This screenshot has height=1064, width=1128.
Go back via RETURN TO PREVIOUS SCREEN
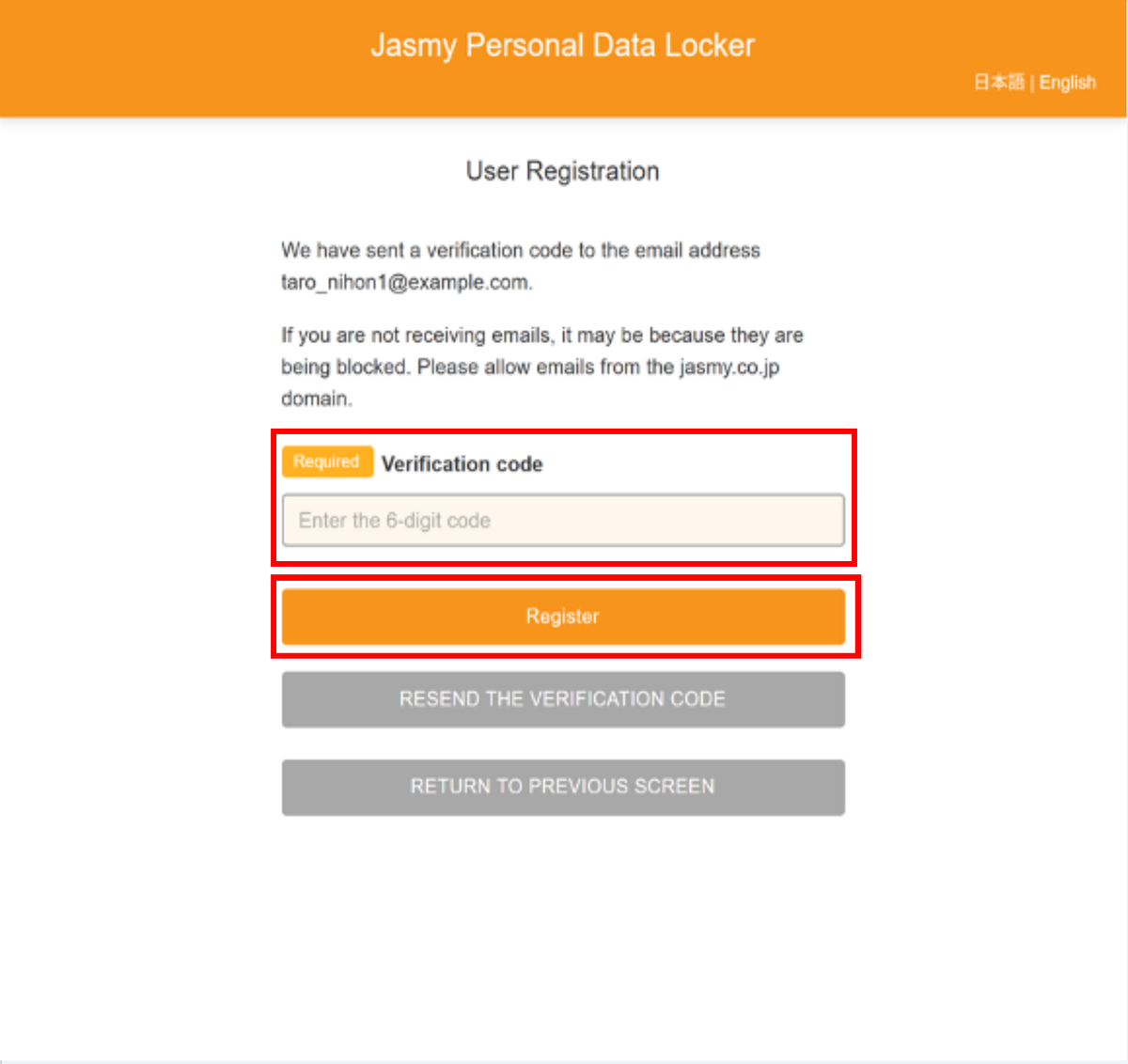coord(563,787)
